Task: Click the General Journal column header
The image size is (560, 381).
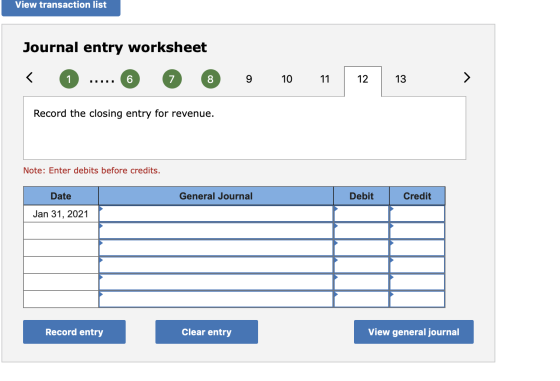Action: (x=216, y=196)
